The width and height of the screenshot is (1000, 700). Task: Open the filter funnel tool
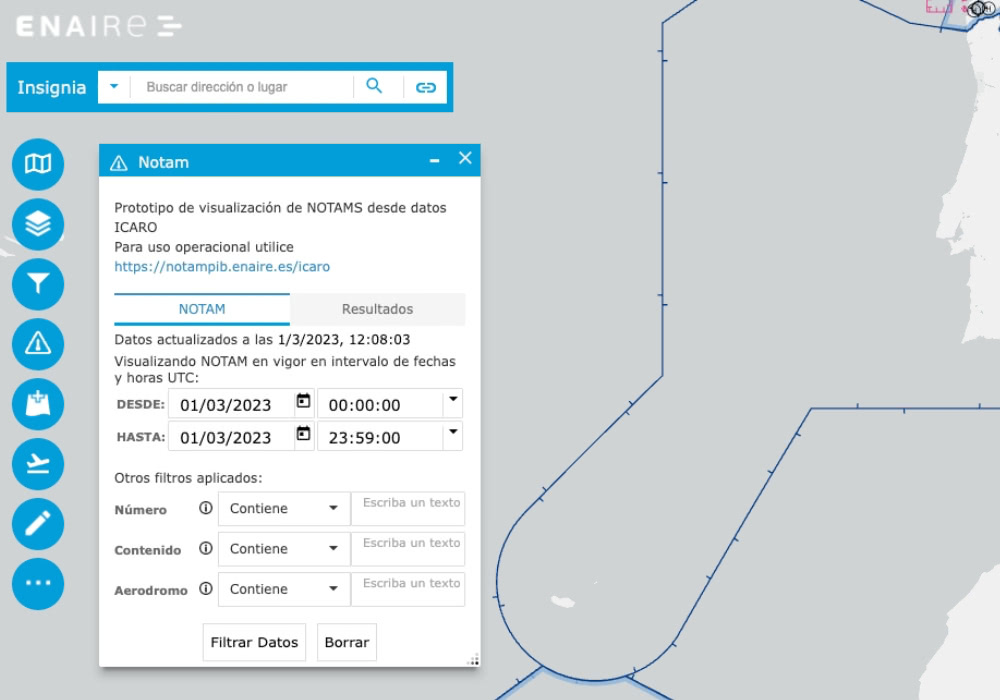tap(38, 284)
